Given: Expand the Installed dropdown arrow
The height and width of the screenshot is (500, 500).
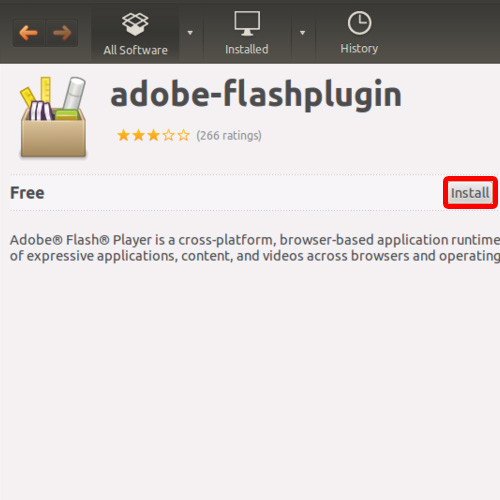Looking at the screenshot, I should coord(302,33).
